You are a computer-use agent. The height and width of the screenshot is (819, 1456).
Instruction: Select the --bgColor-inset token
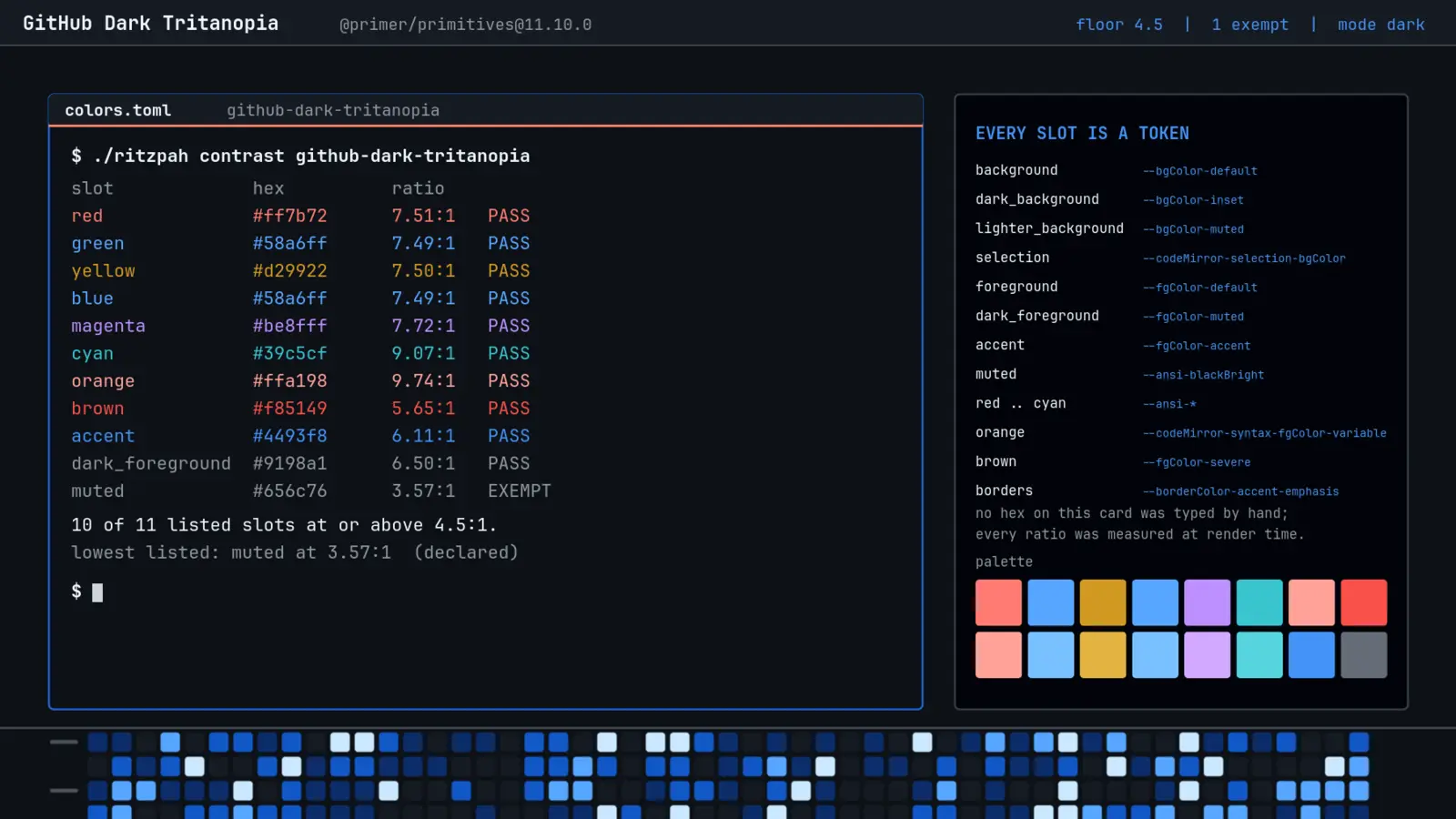coord(1193,200)
